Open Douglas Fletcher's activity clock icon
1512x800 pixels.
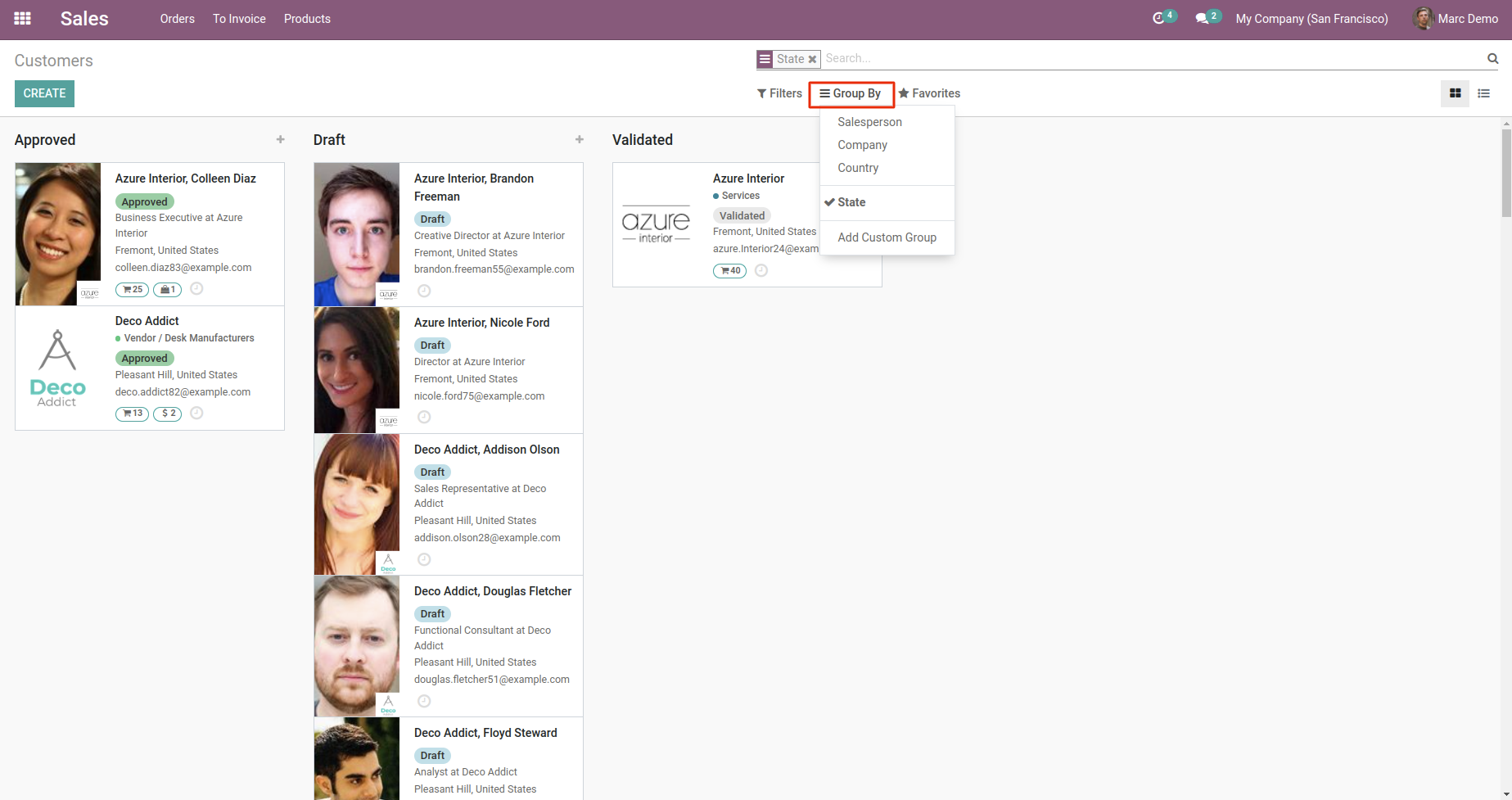click(424, 701)
